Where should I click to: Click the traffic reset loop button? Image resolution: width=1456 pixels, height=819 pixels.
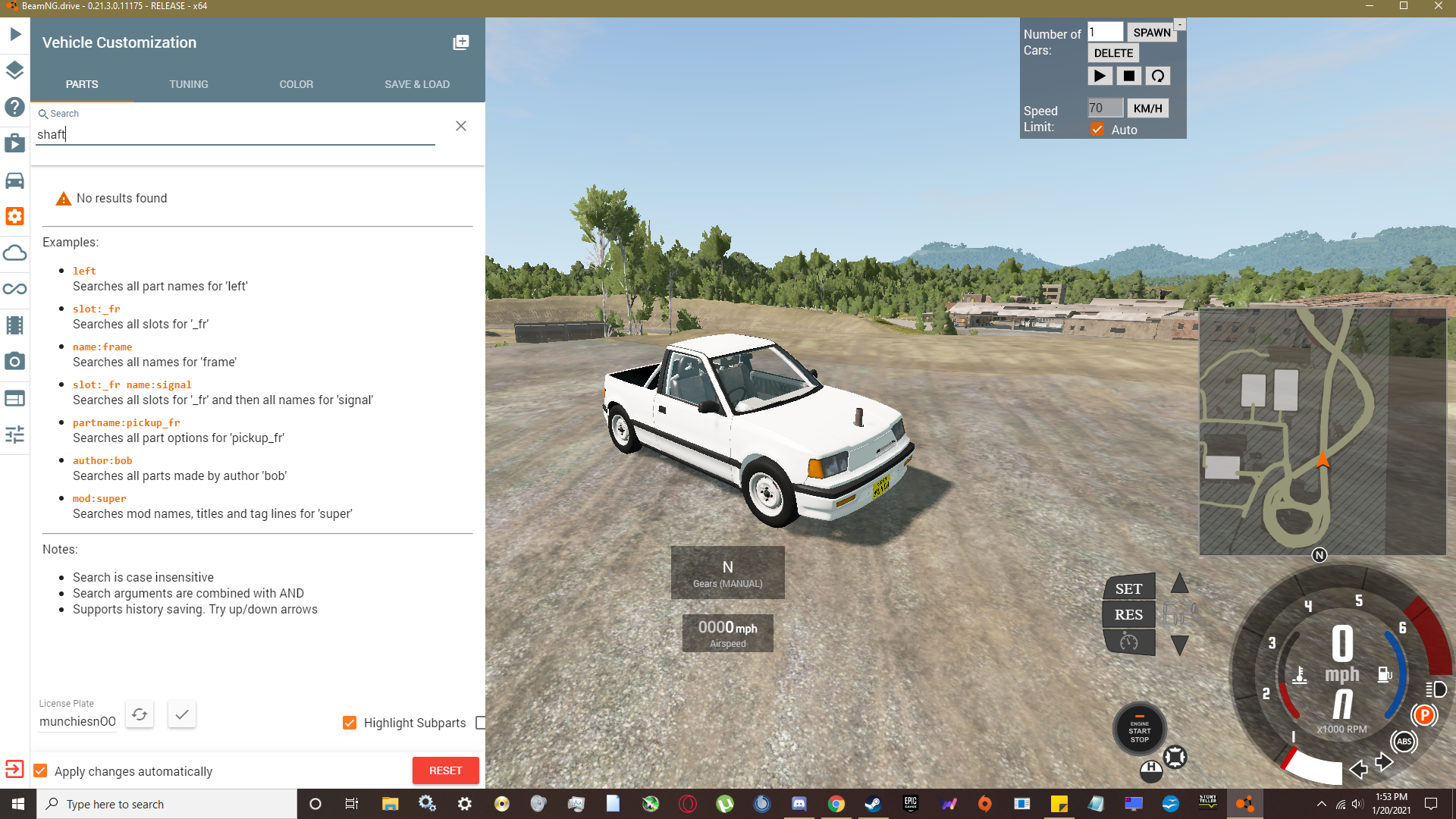1158,76
